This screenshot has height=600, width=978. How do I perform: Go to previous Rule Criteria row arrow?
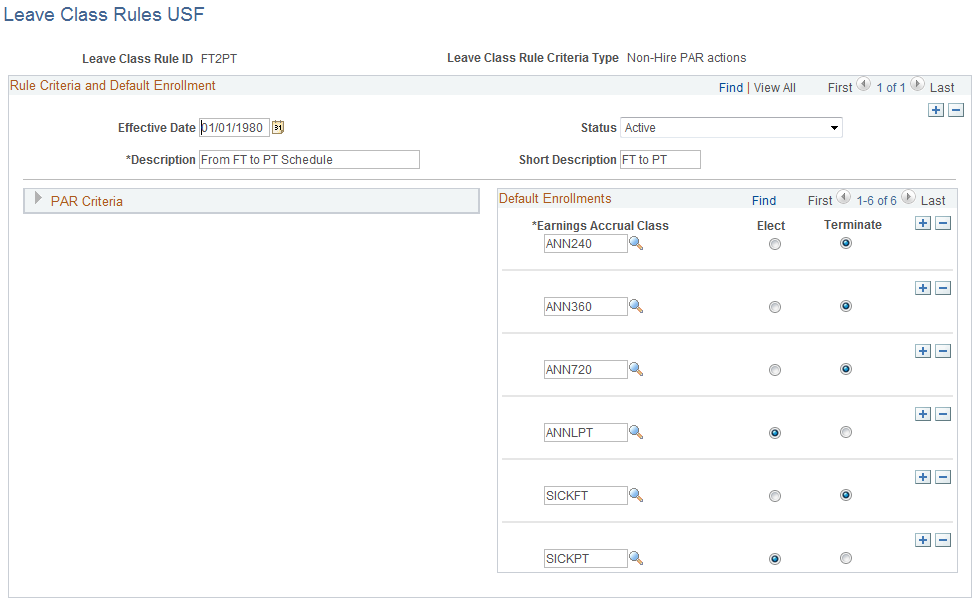coord(863,84)
